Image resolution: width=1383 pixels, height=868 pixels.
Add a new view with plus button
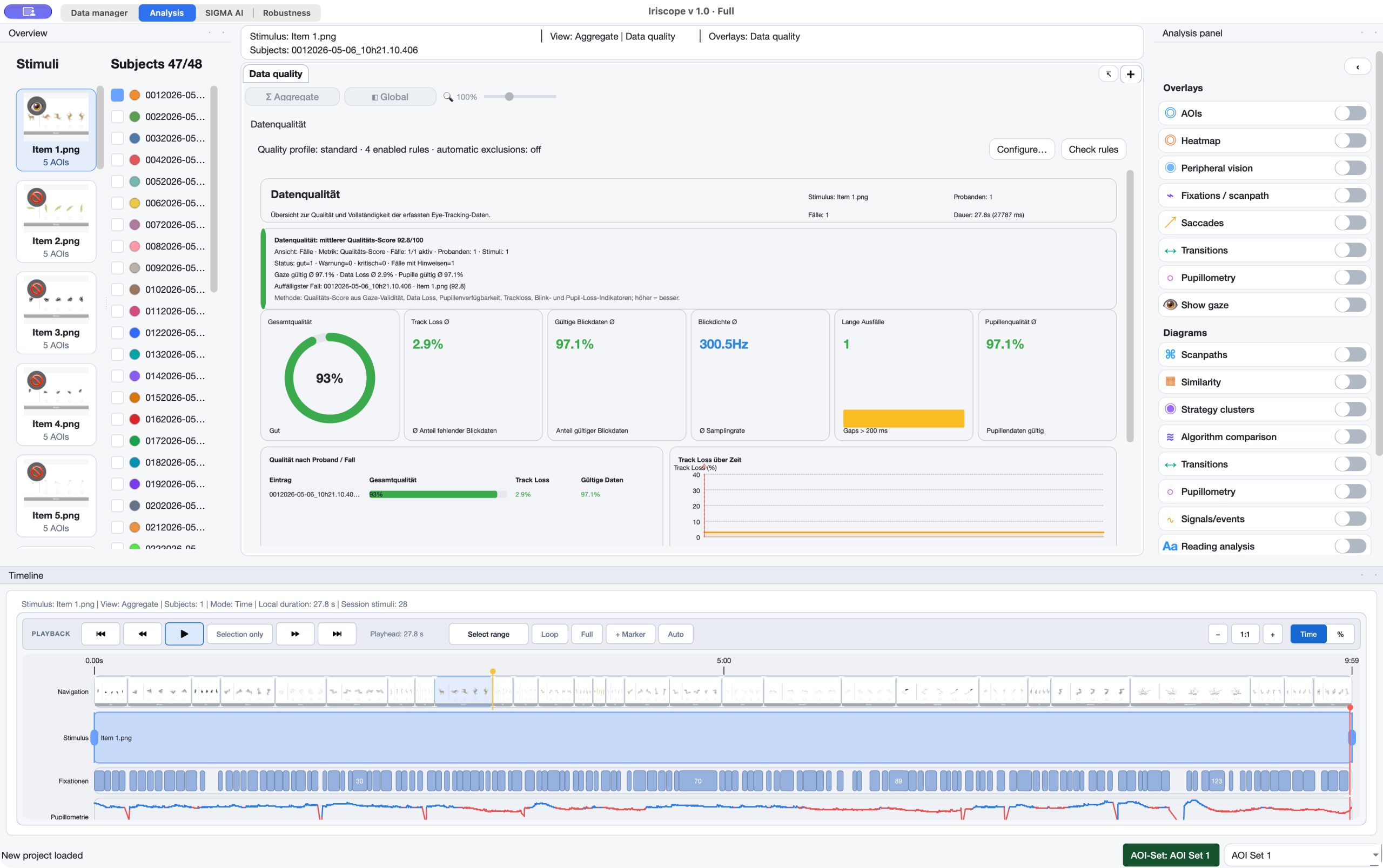tap(1130, 74)
